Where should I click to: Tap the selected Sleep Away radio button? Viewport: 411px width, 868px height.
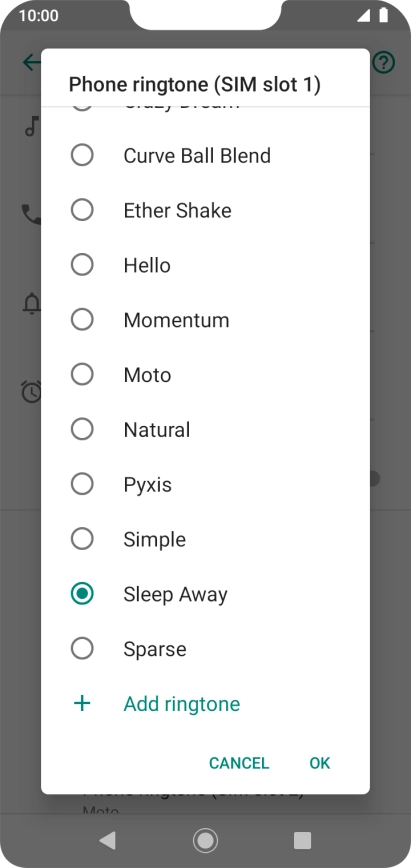pyautogui.click(x=82, y=594)
